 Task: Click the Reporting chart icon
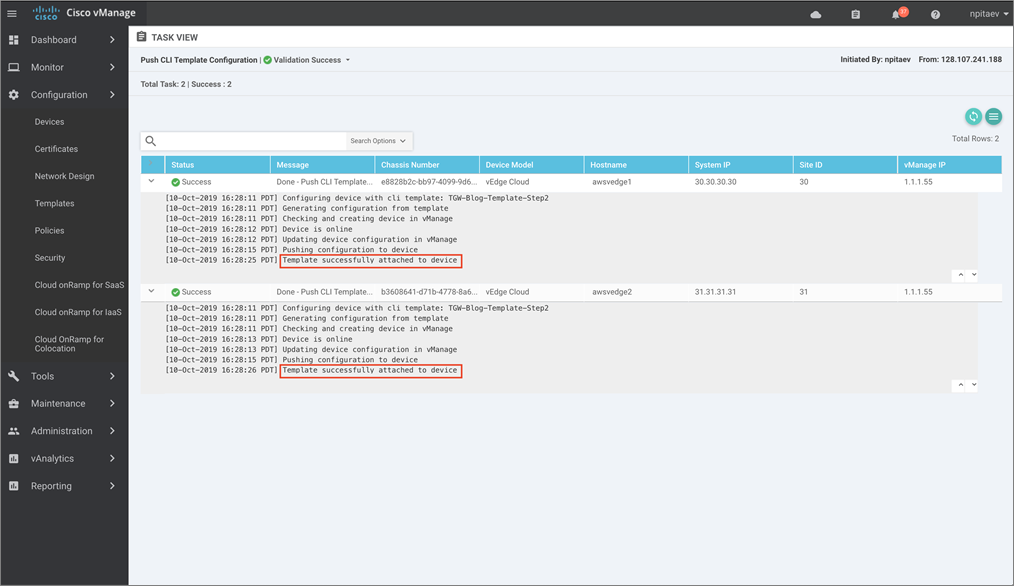click(14, 486)
